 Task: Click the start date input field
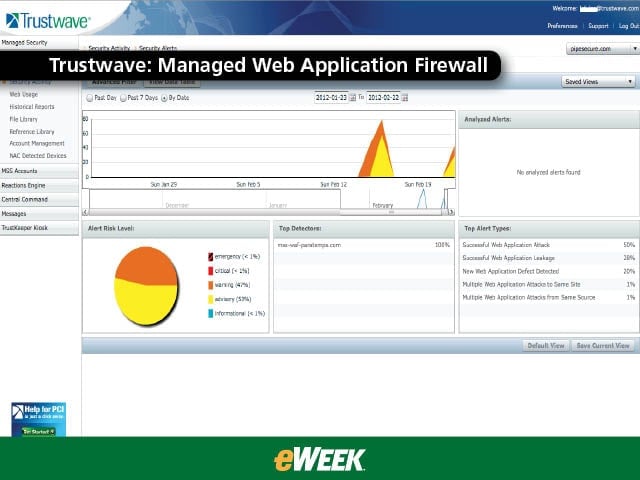coord(331,98)
